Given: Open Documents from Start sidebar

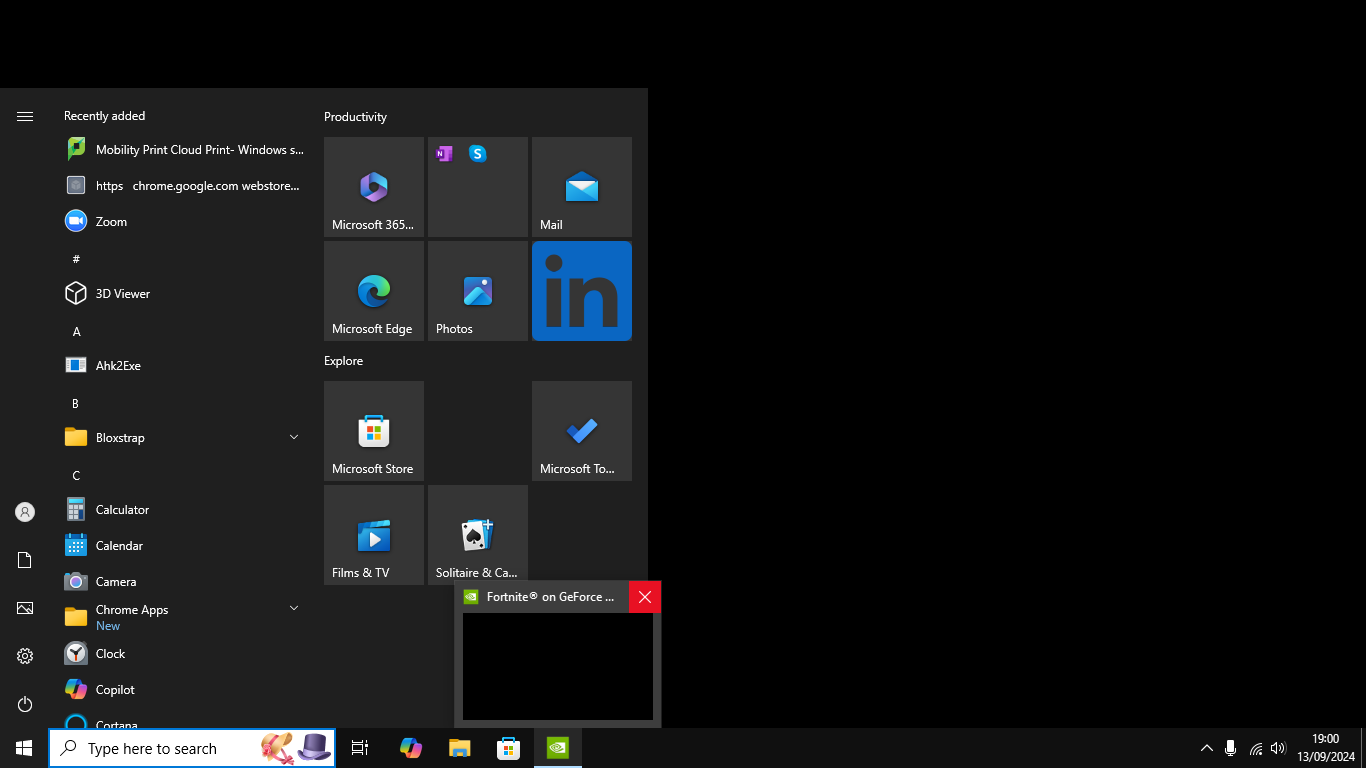Looking at the screenshot, I should pyautogui.click(x=25, y=560).
